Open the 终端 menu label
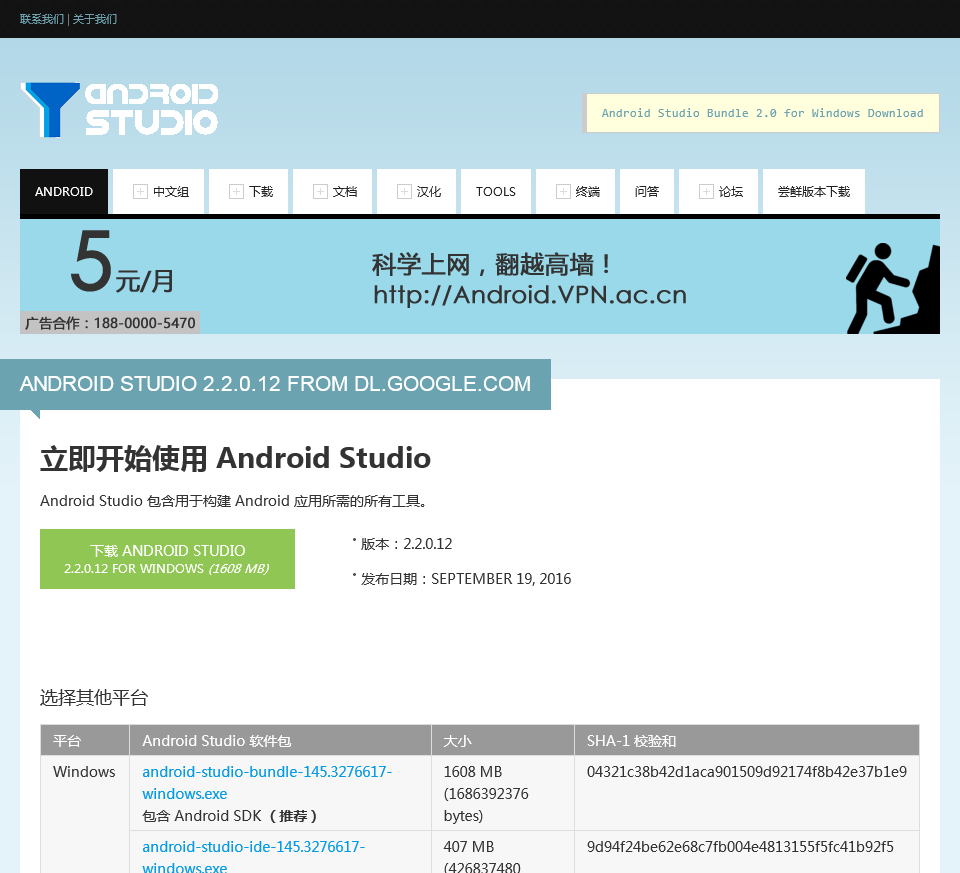The image size is (960, 873). point(588,192)
